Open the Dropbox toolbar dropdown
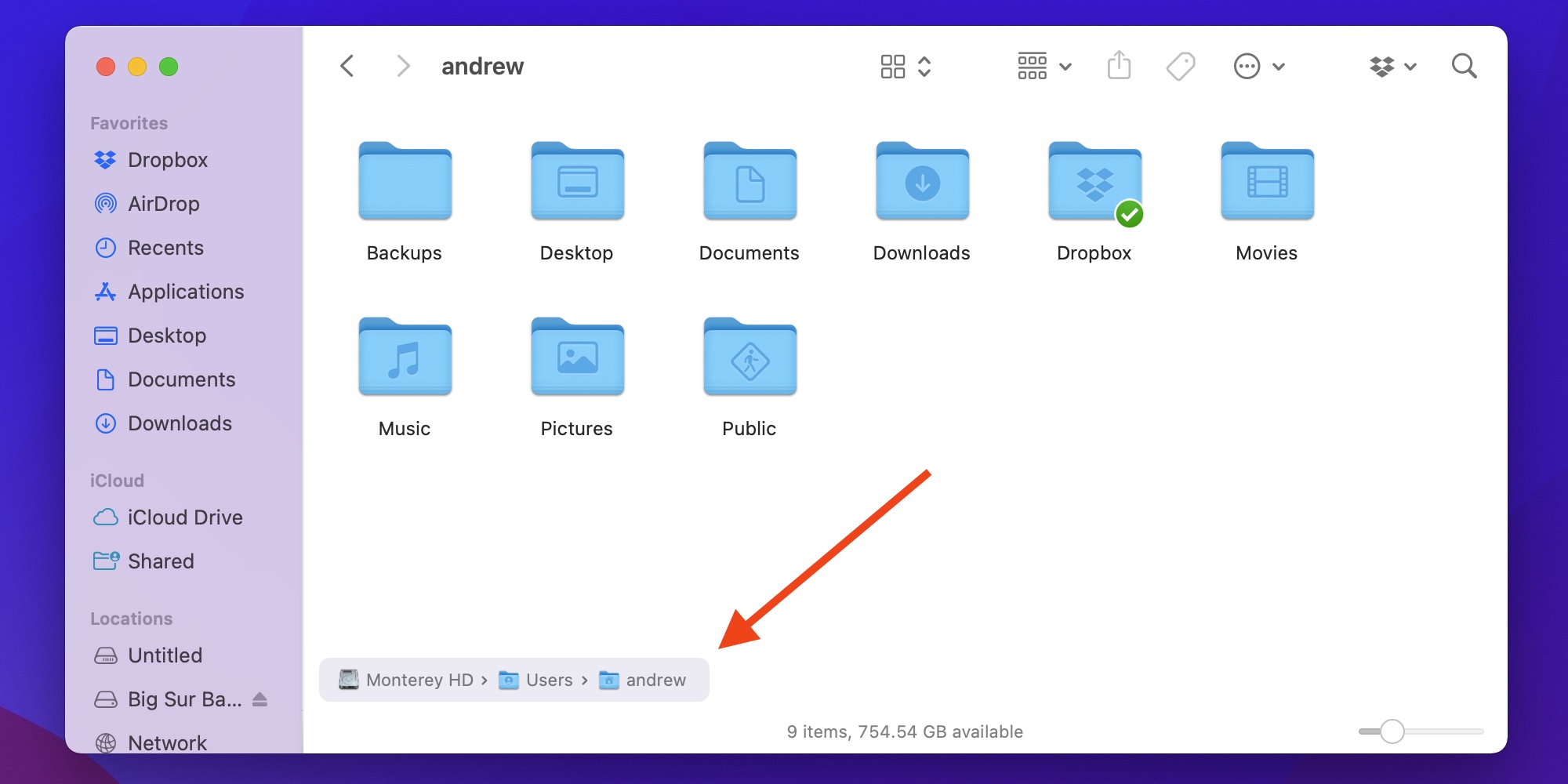 [x=1392, y=67]
